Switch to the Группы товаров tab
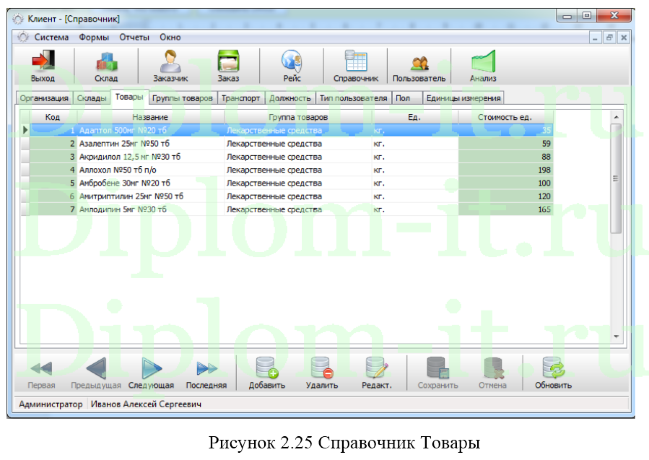 181,98
